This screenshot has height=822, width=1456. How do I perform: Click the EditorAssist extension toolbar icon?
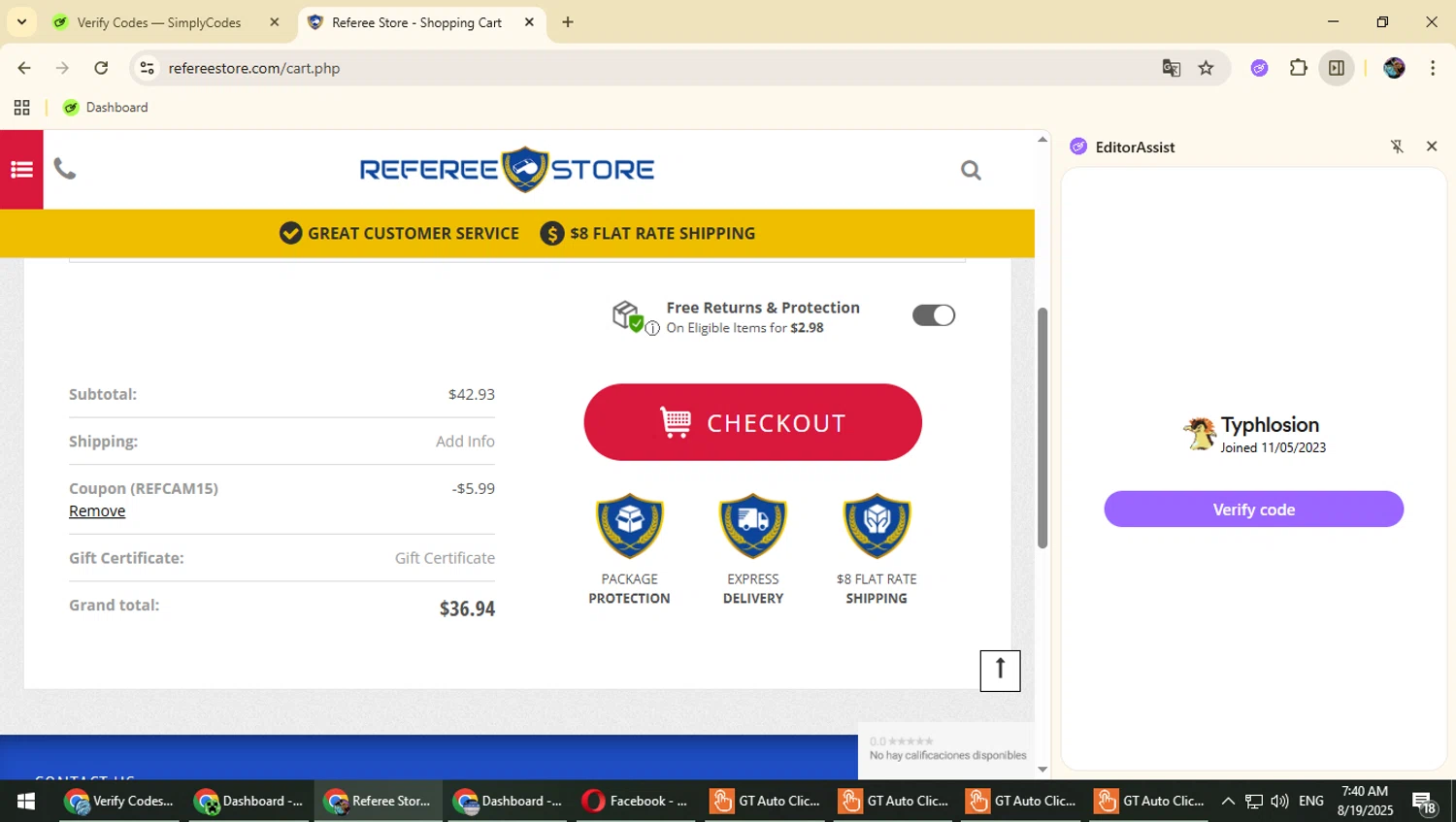pos(1259,68)
